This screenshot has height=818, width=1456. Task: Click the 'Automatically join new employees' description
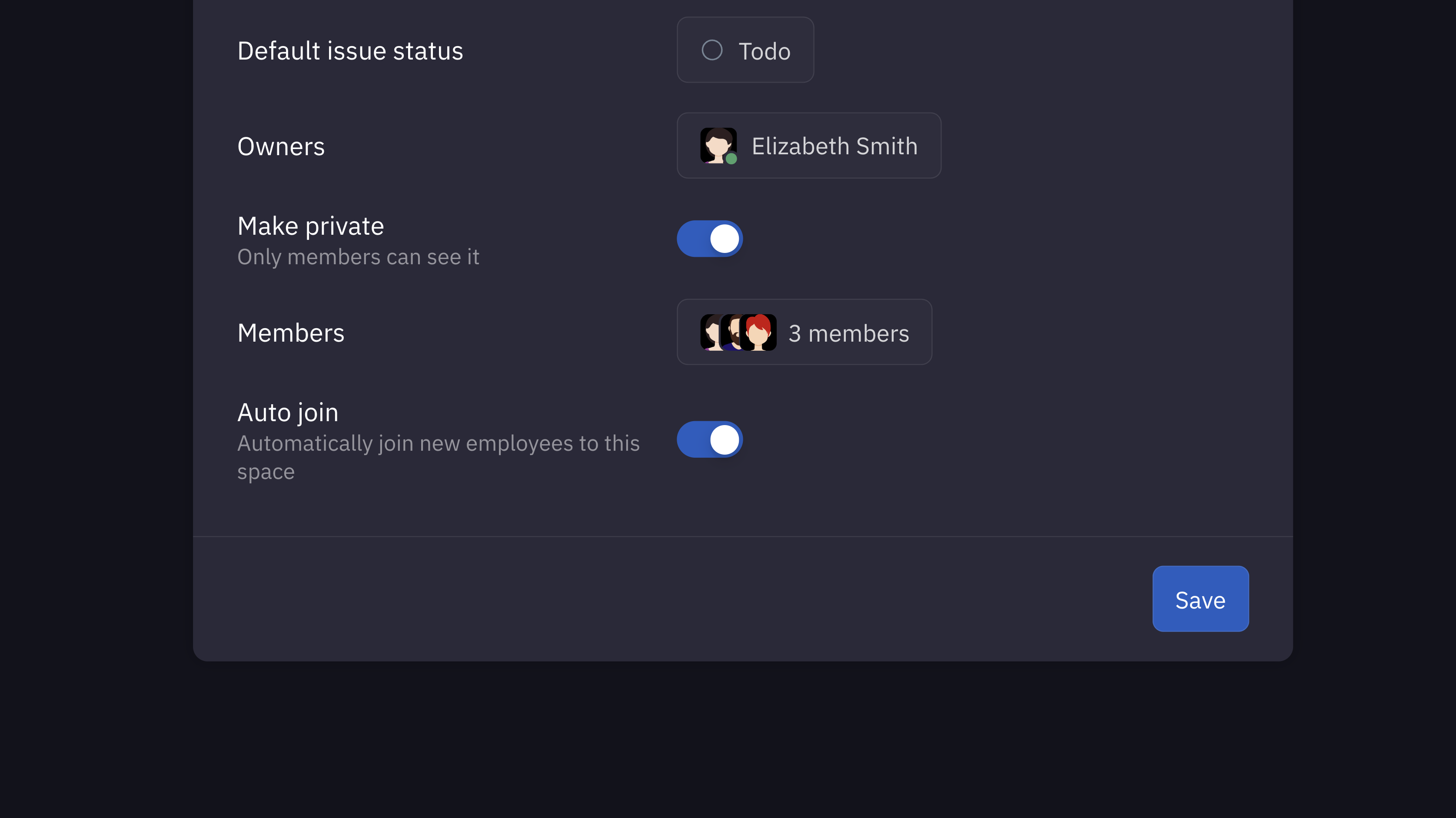(x=438, y=444)
